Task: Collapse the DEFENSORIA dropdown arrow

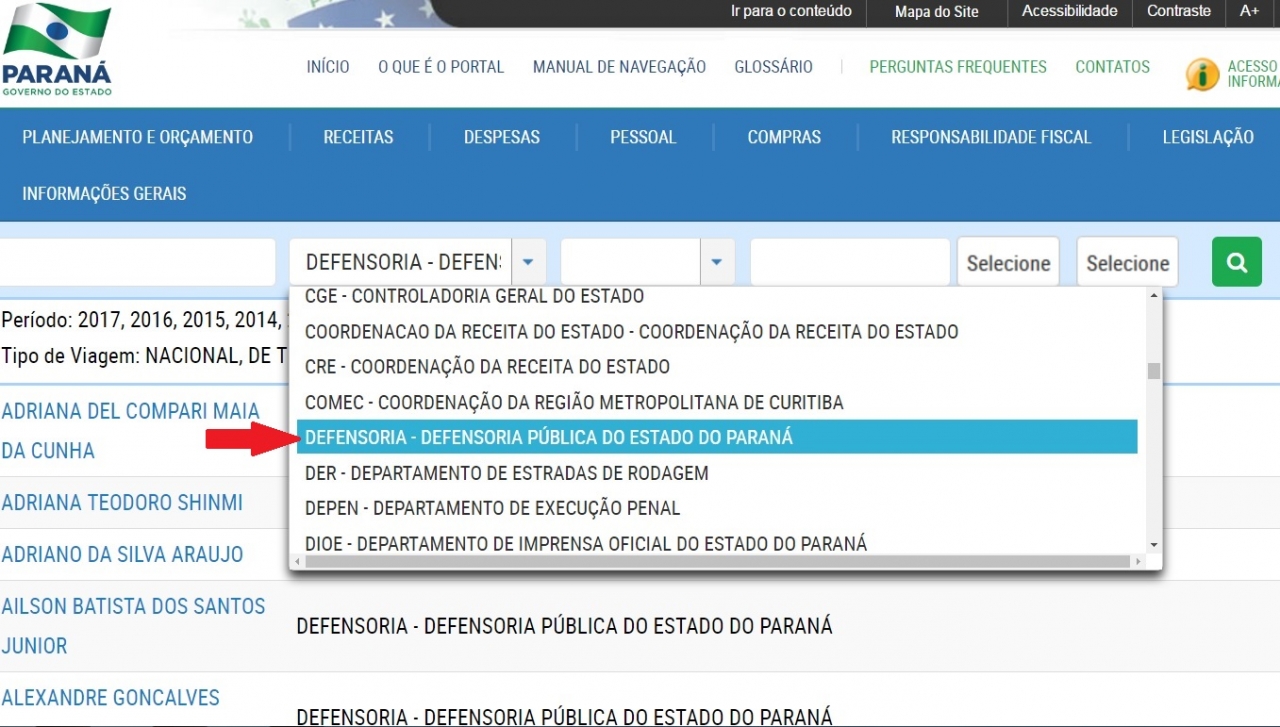Action: click(528, 262)
